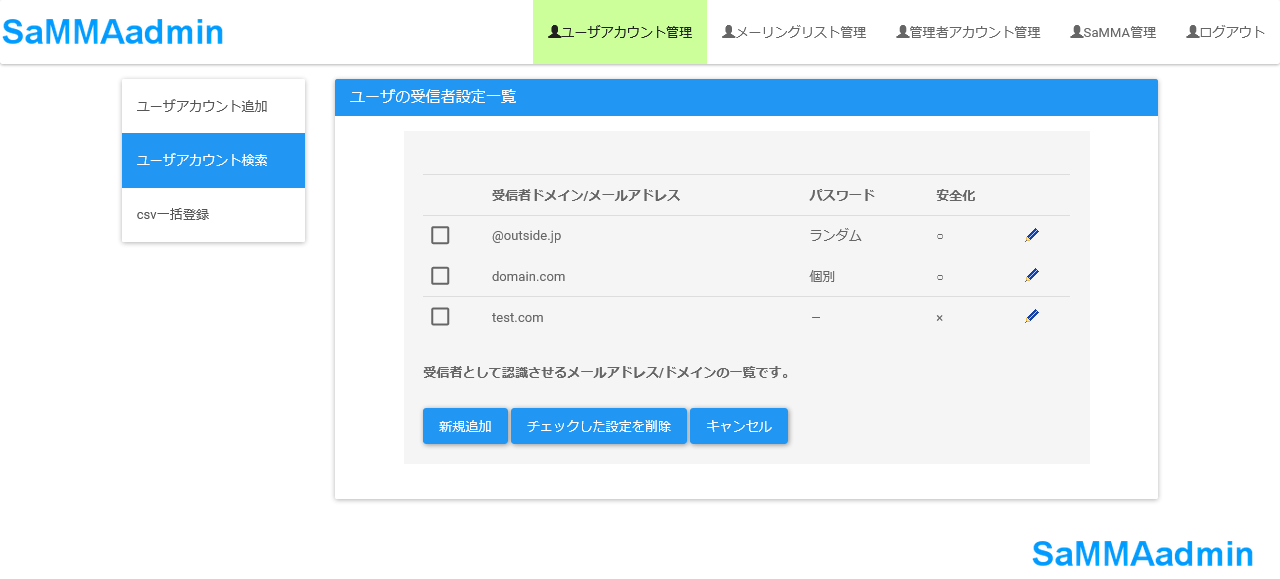Screen dimensions: 1280x579
Task: Edit the test.com entry via pencil icon
Action: click(1032, 316)
